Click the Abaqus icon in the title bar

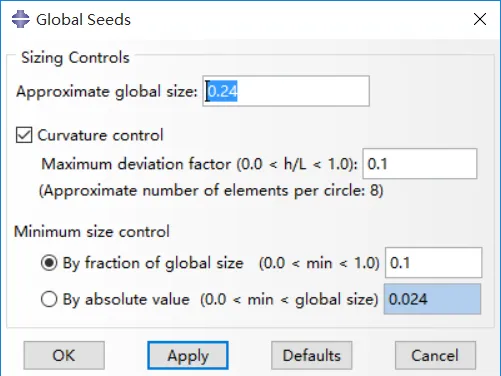pos(21,19)
